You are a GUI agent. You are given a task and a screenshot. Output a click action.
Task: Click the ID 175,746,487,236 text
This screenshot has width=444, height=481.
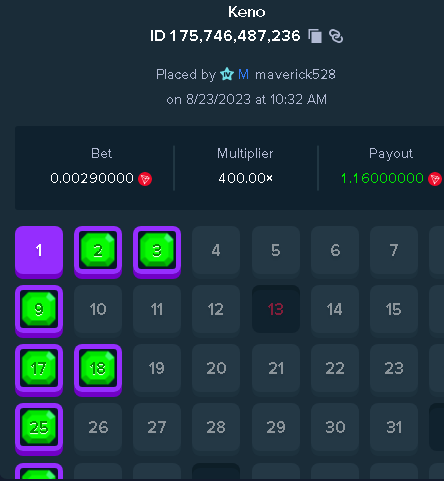tap(225, 36)
